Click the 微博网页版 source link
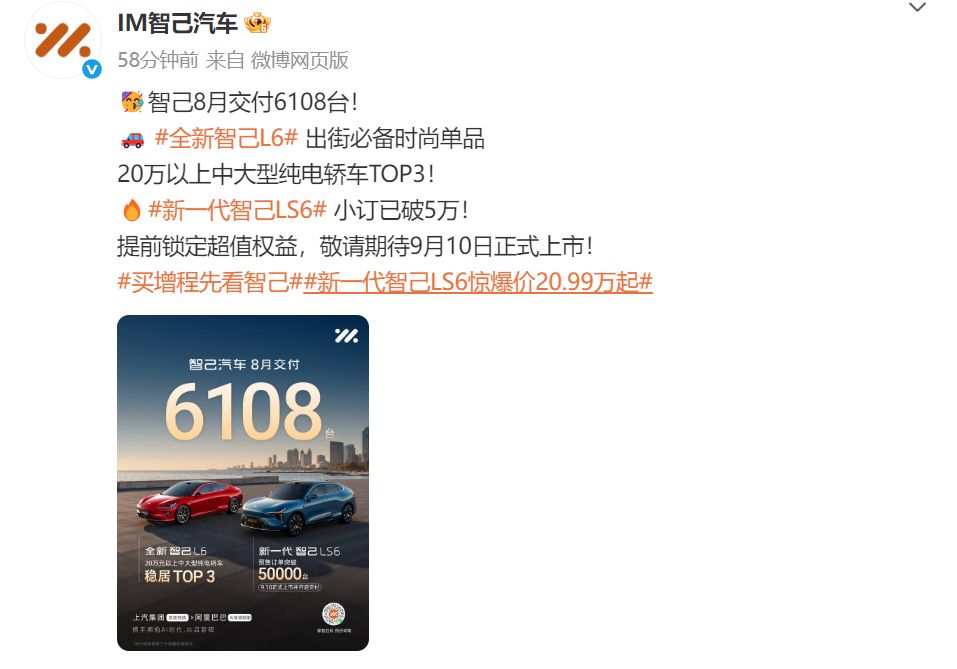 point(300,60)
